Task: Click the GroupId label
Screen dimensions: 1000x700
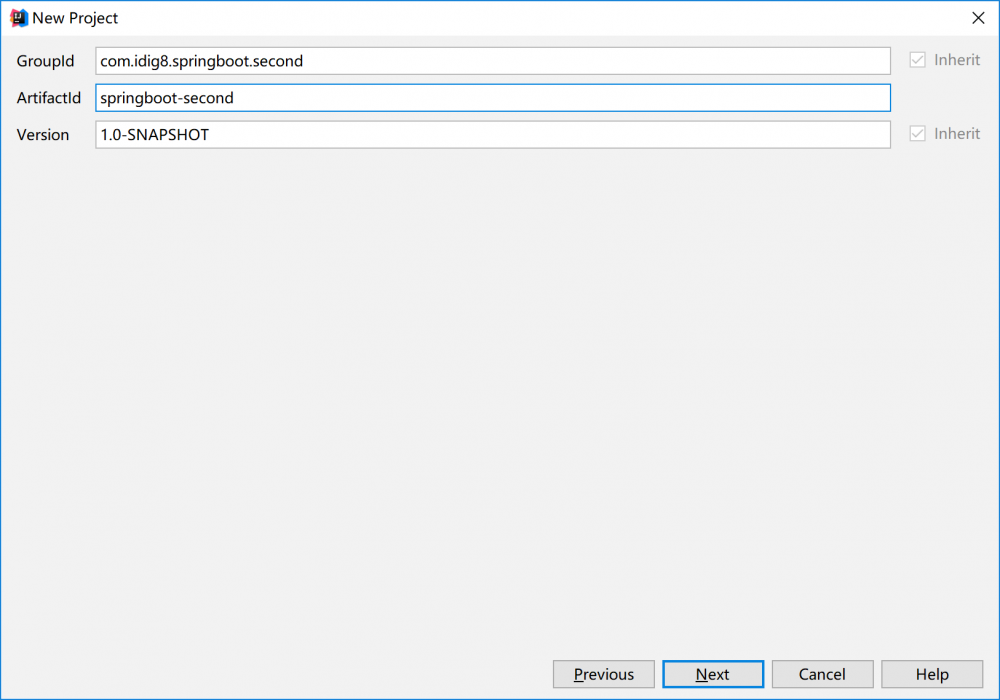Action: 45,61
